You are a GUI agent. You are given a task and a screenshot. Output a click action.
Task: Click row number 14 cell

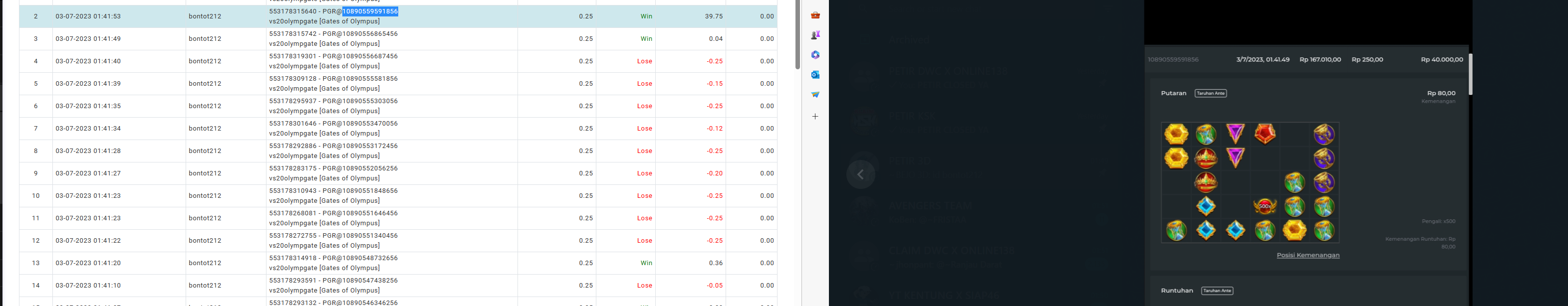[x=36, y=286]
